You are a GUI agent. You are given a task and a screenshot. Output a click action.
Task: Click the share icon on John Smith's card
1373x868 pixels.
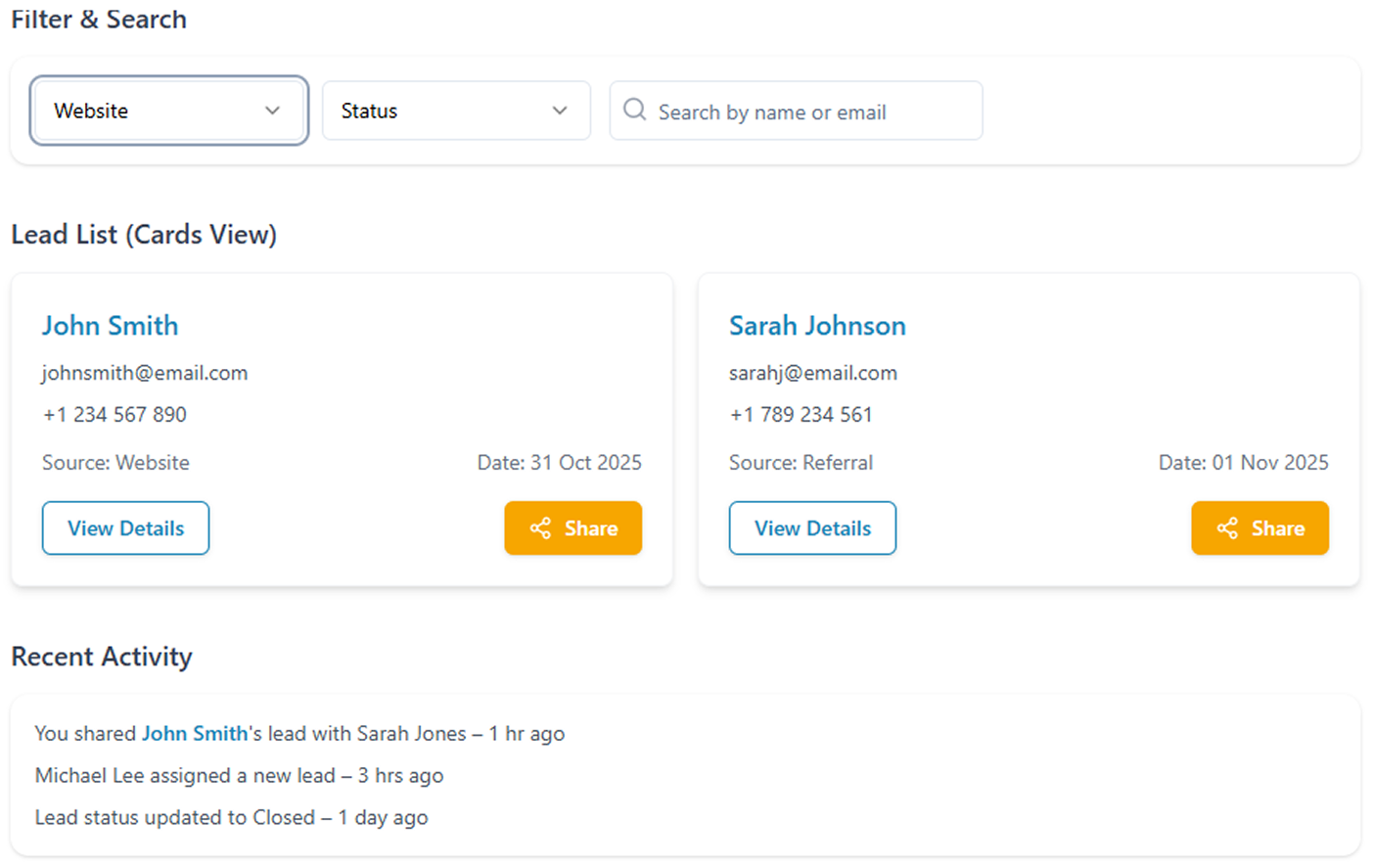(x=540, y=528)
